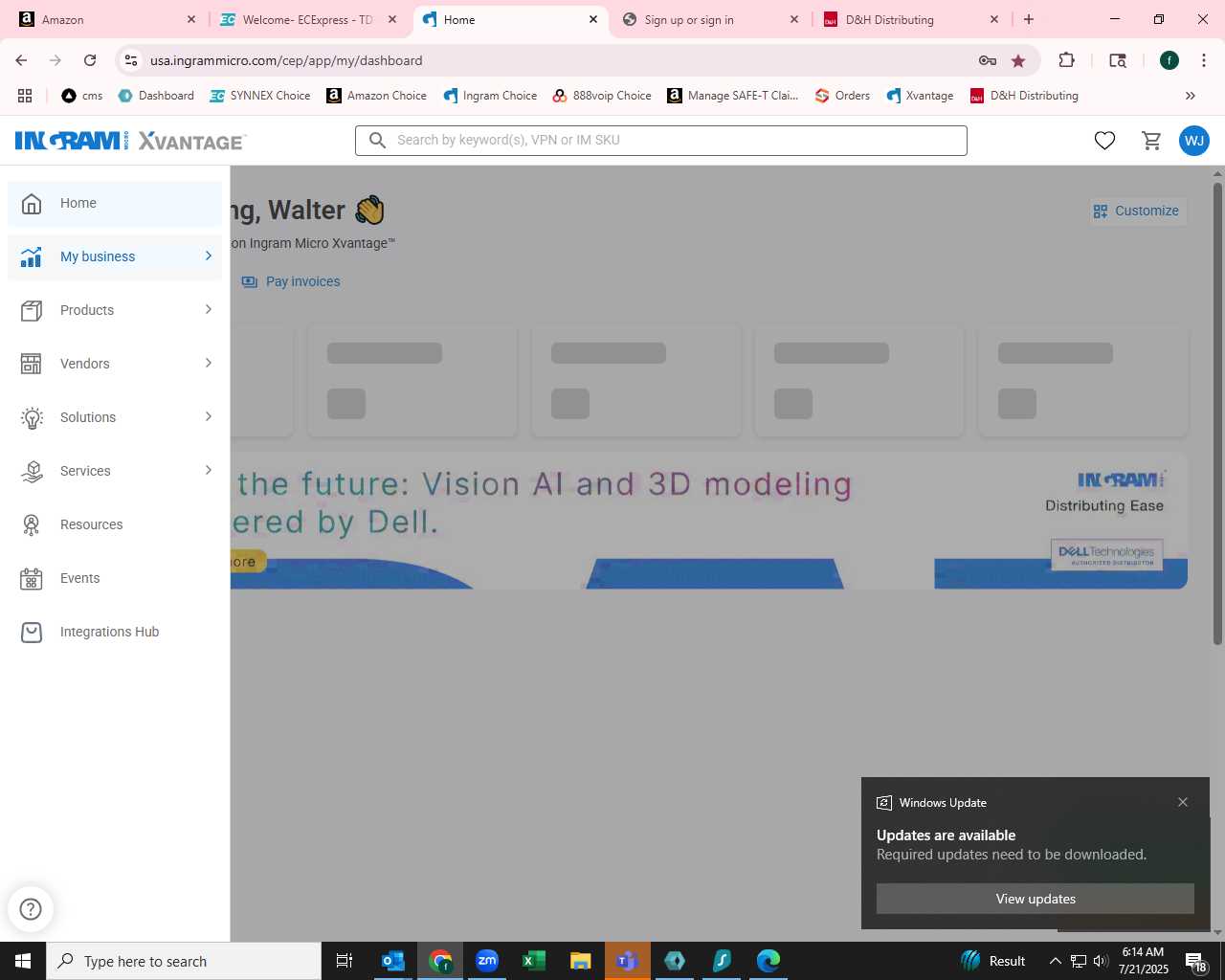The width and height of the screenshot is (1225, 980).
Task: Open the Events sidebar item
Action: tap(115, 578)
